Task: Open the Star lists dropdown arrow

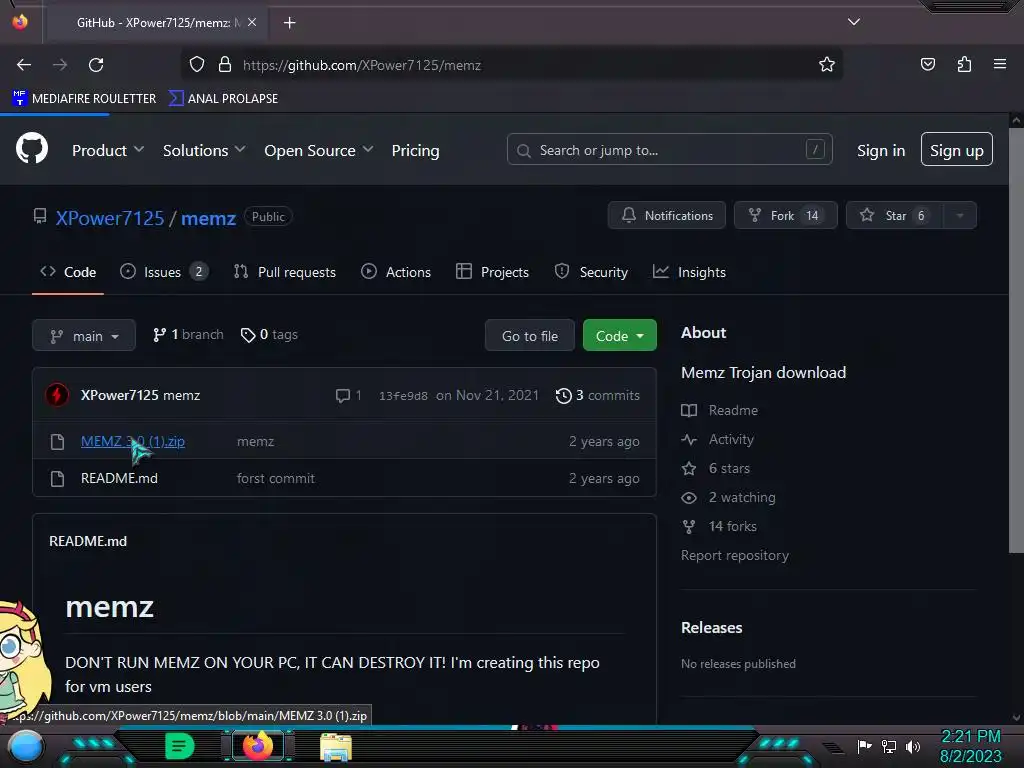Action: click(959, 216)
